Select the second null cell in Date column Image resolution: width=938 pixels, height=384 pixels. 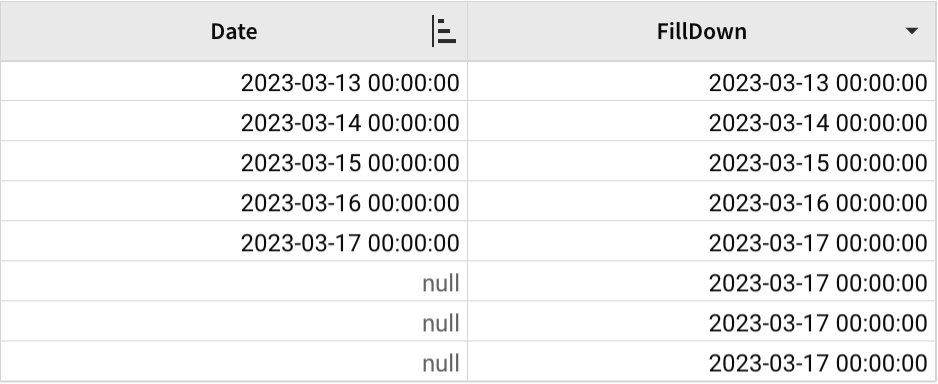[234, 322]
